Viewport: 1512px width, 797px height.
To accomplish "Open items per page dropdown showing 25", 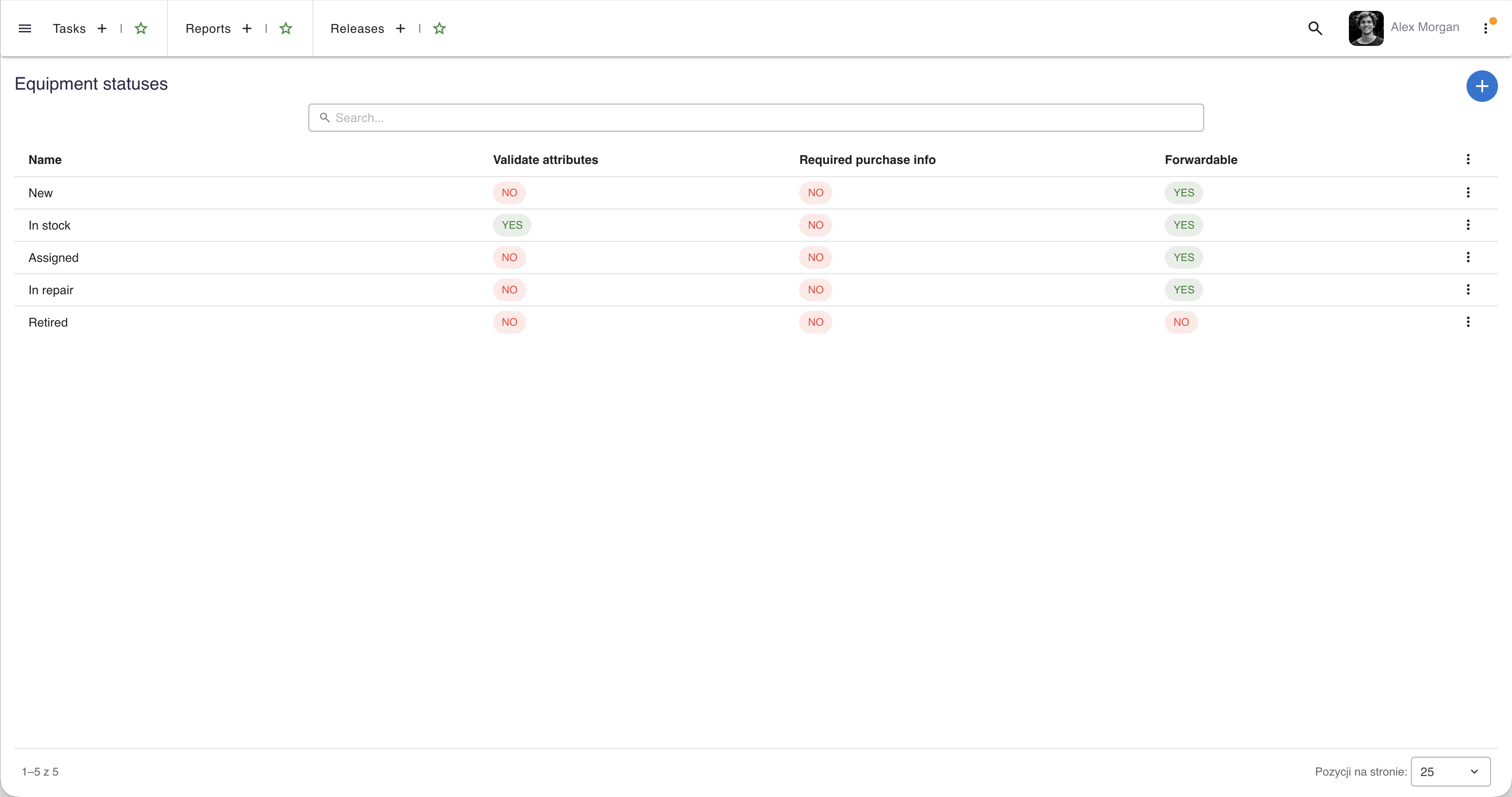I will [x=1450, y=772].
